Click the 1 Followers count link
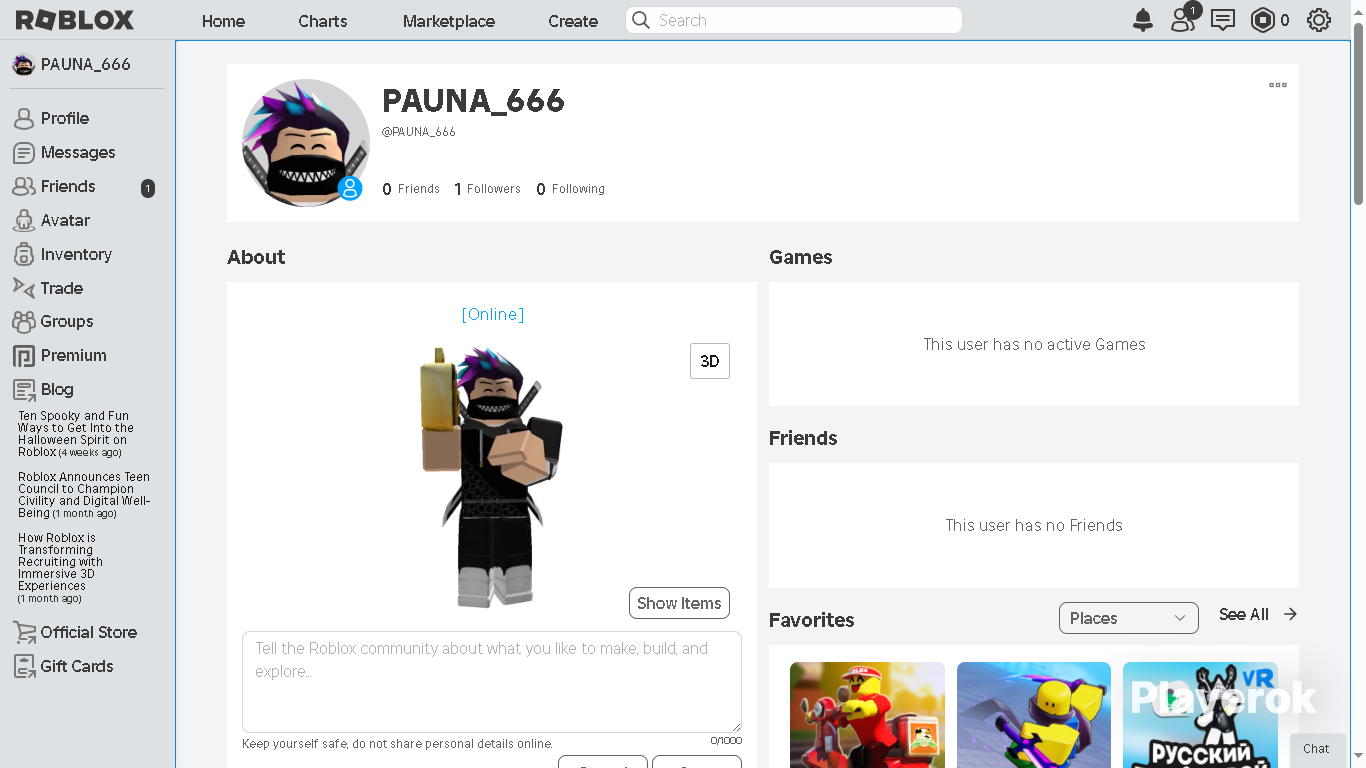 488,189
